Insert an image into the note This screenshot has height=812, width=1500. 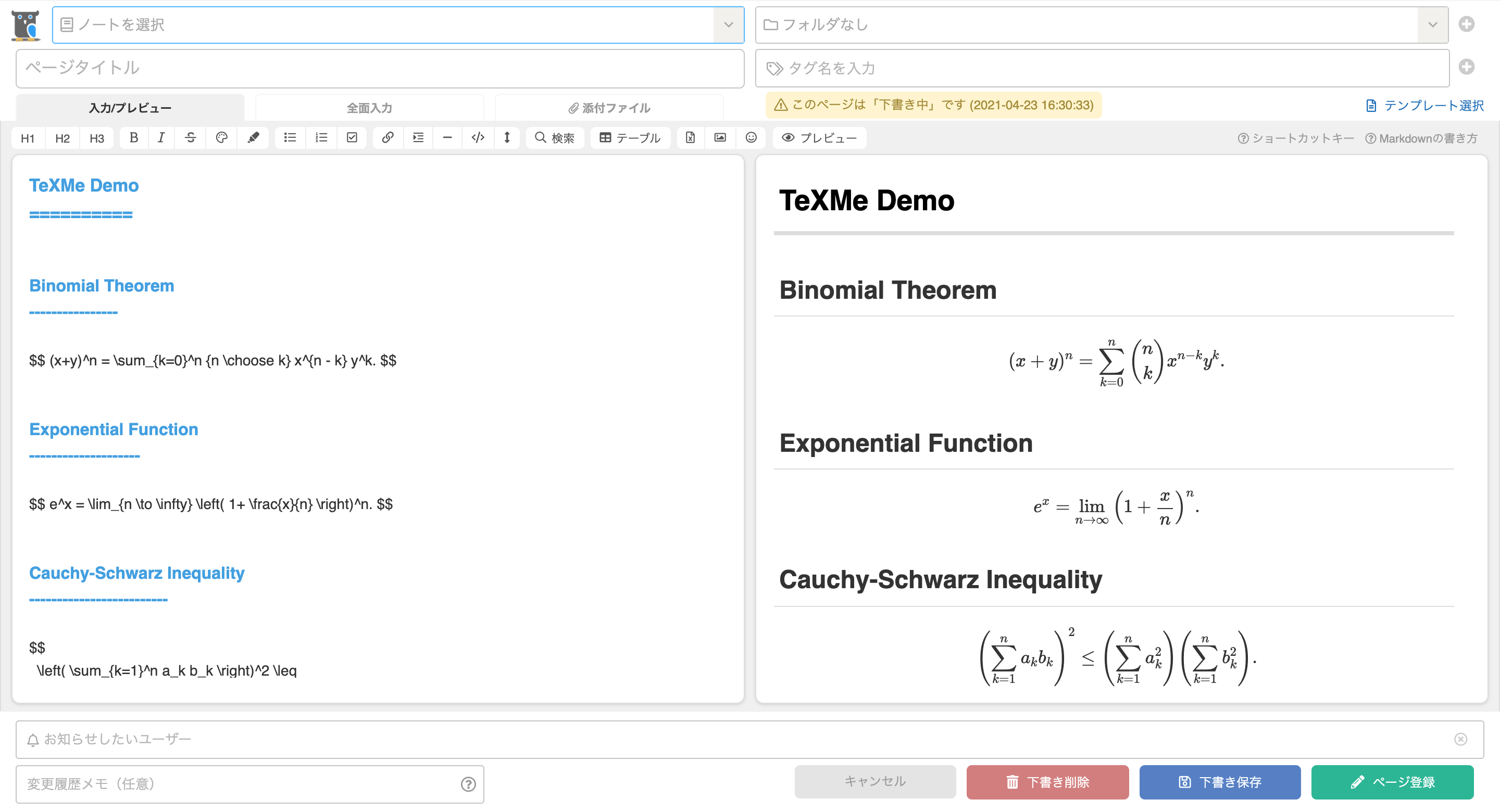click(720, 137)
